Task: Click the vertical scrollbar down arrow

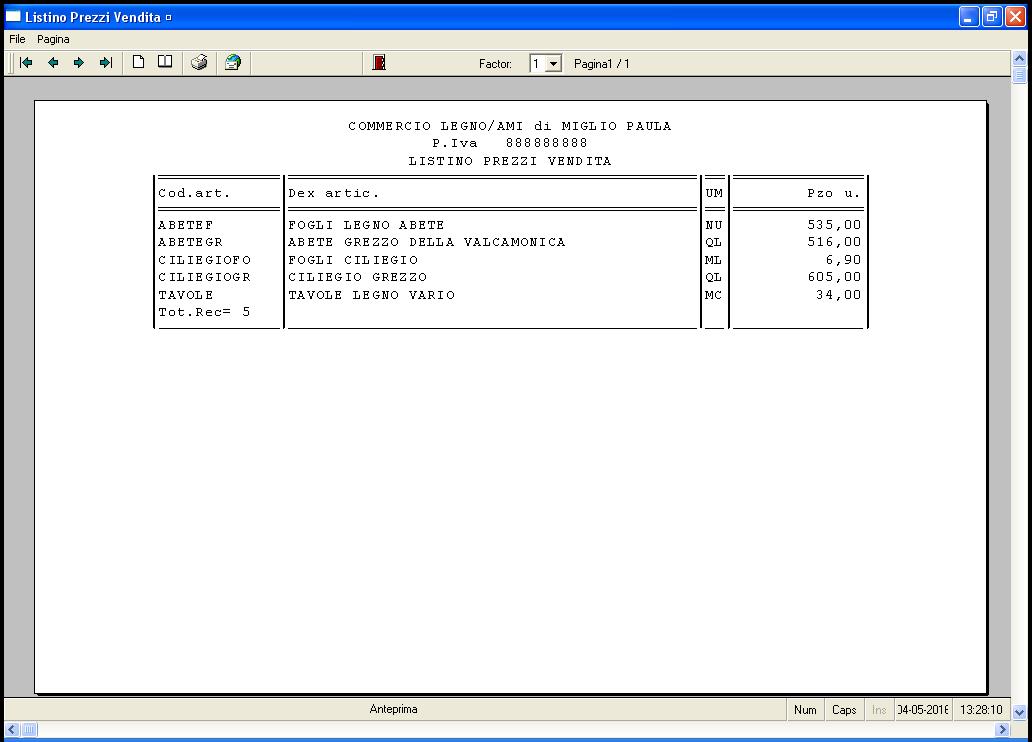Action: click(x=1019, y=712)
